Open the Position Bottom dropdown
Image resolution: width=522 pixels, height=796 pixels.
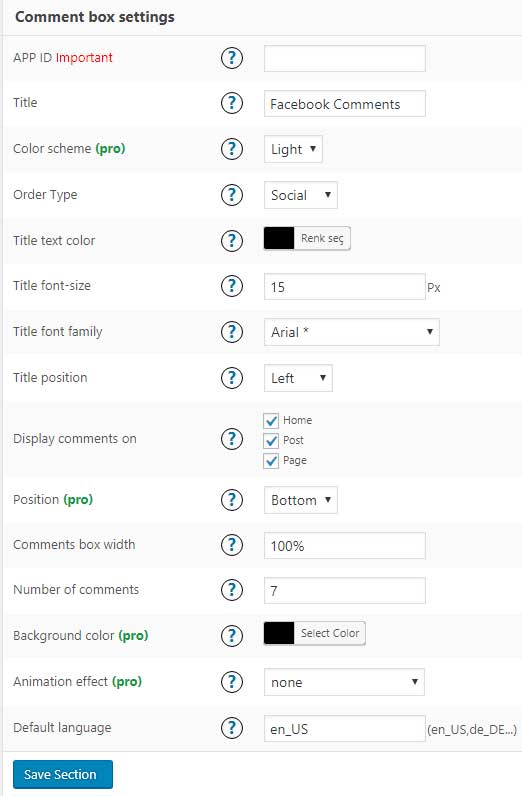coord(301,500)
